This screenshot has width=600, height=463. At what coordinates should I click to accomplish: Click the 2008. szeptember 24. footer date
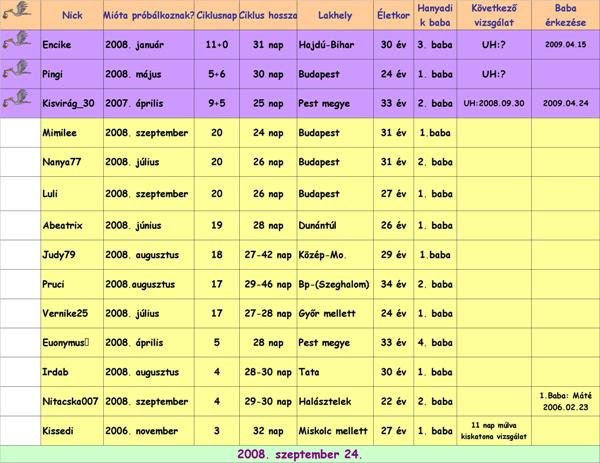coord(300,453)
